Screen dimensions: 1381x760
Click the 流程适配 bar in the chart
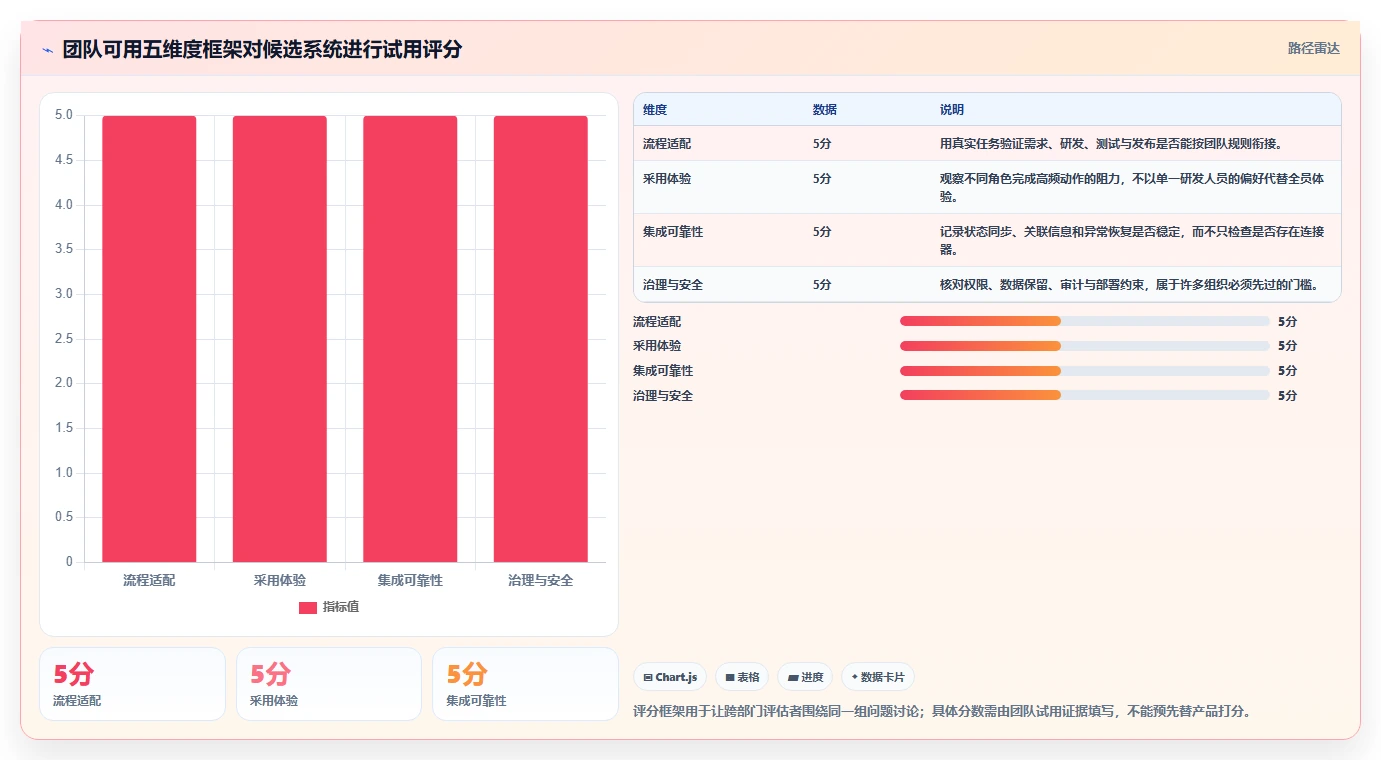click(x=149, y=339)
